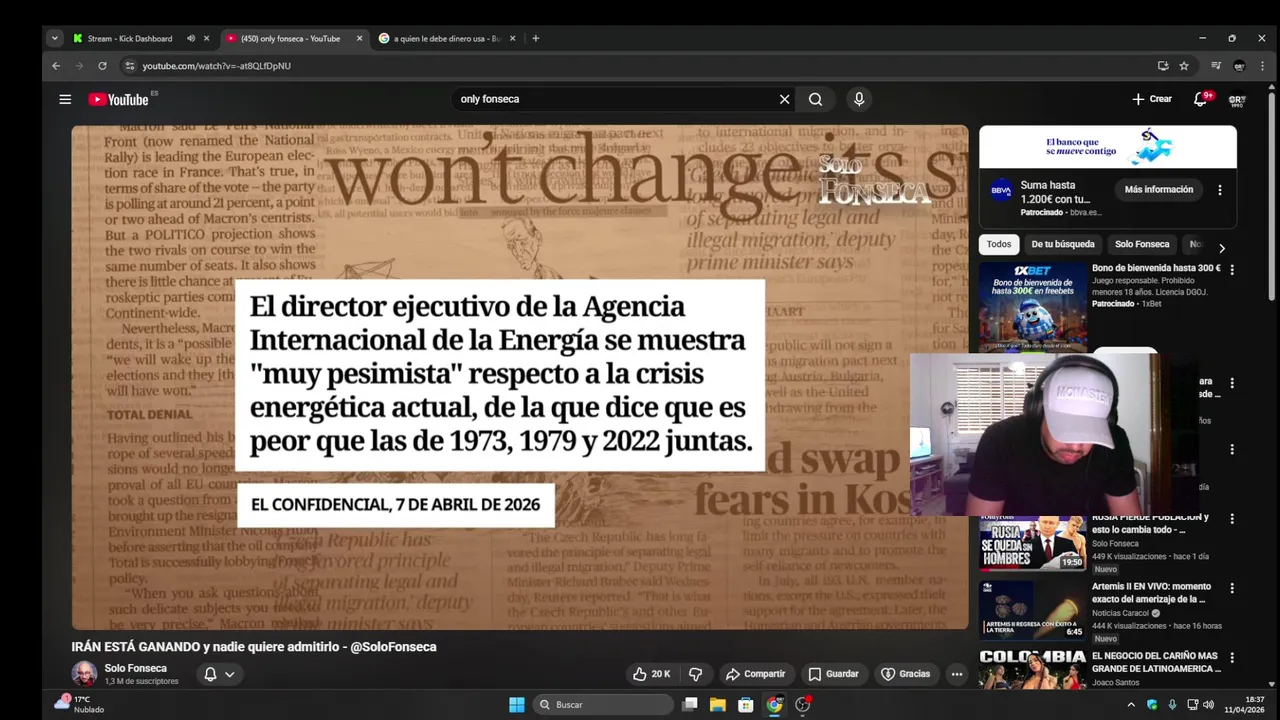
Task: Like the video (20 K)
Action: pos(651,674)
